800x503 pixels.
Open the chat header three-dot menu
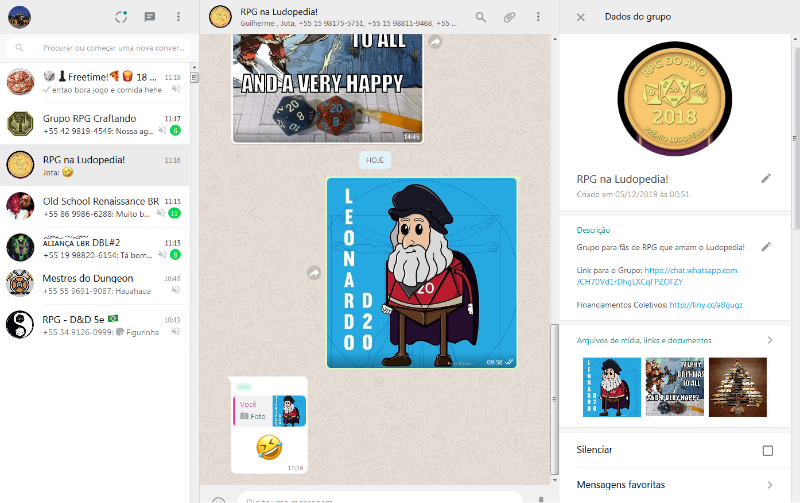[x=538, y=17]
